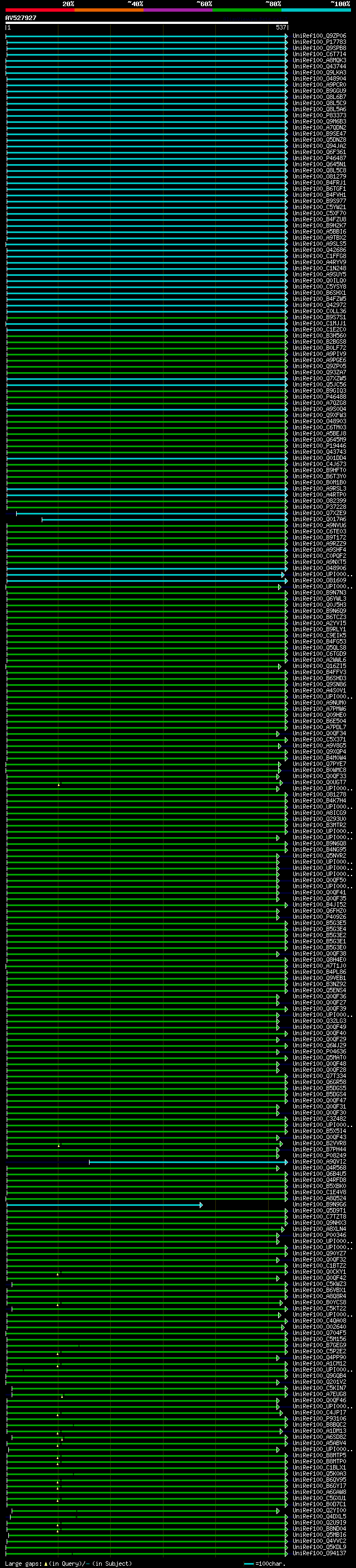Open hit UniRef100_Q9ZP06
This screenshot has width=356, height=1568.
(x=319, y=36)
